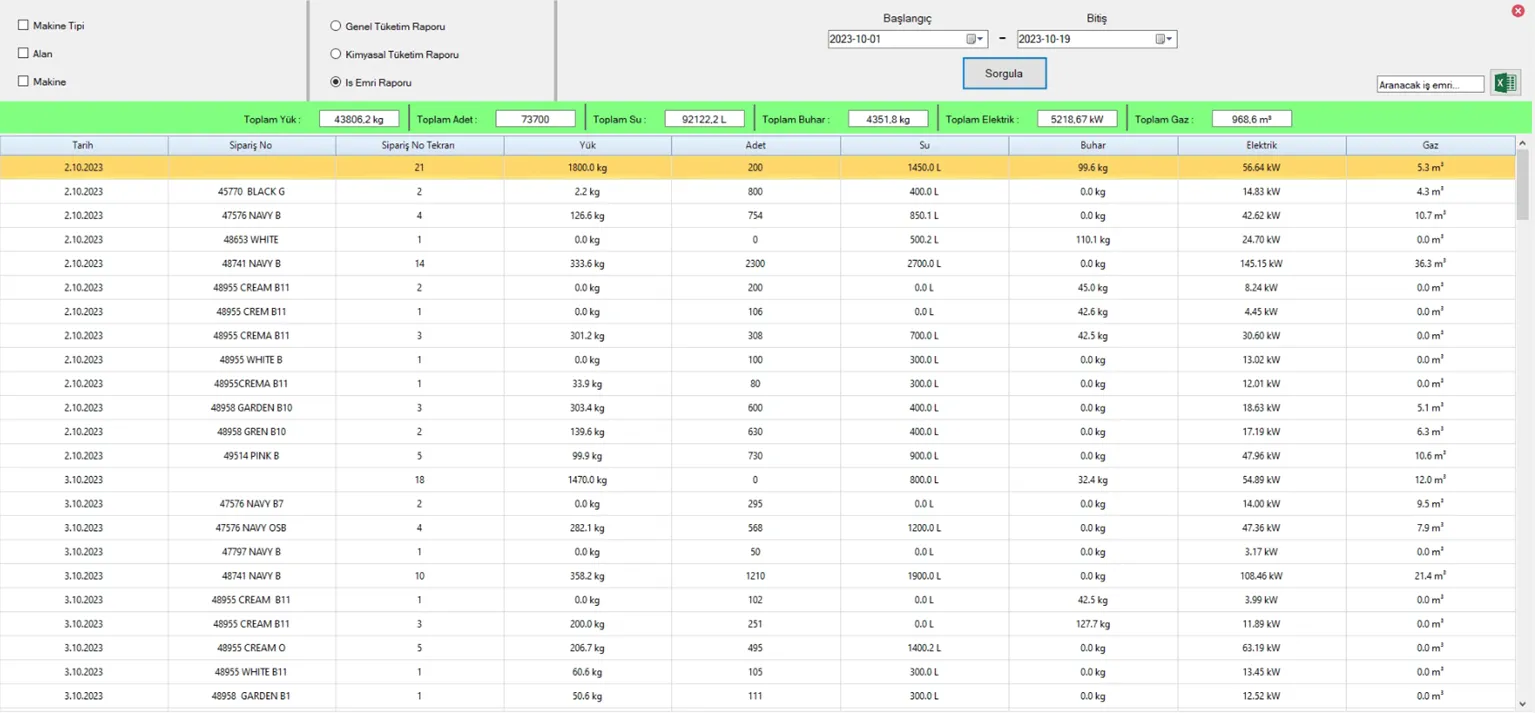Viewport: 1535px width, 713px height.
Task: Export report with the Excel icon
Action: (1504, 83)
